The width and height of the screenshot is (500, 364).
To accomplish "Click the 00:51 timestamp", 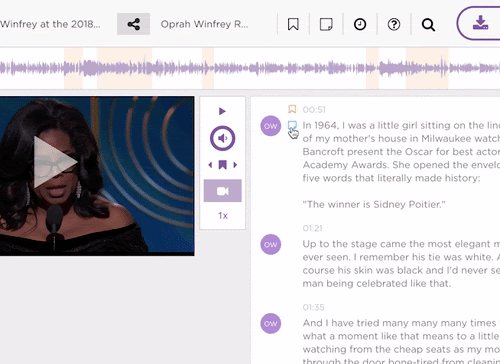I will pos(314,110).
